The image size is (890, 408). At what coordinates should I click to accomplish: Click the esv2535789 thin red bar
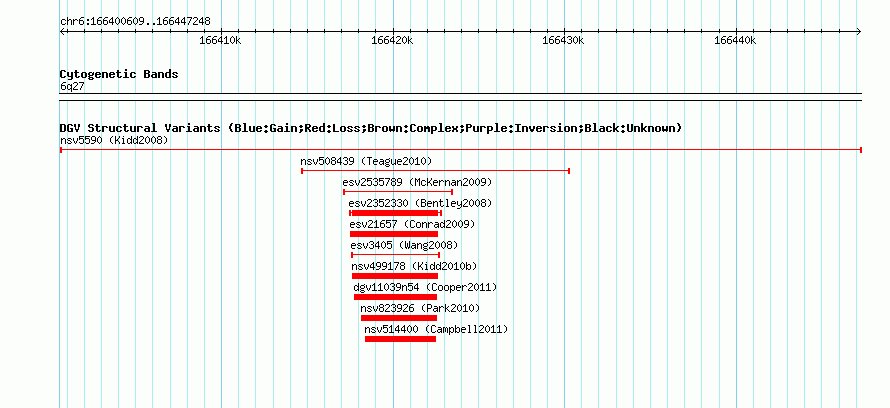(398, 192)
